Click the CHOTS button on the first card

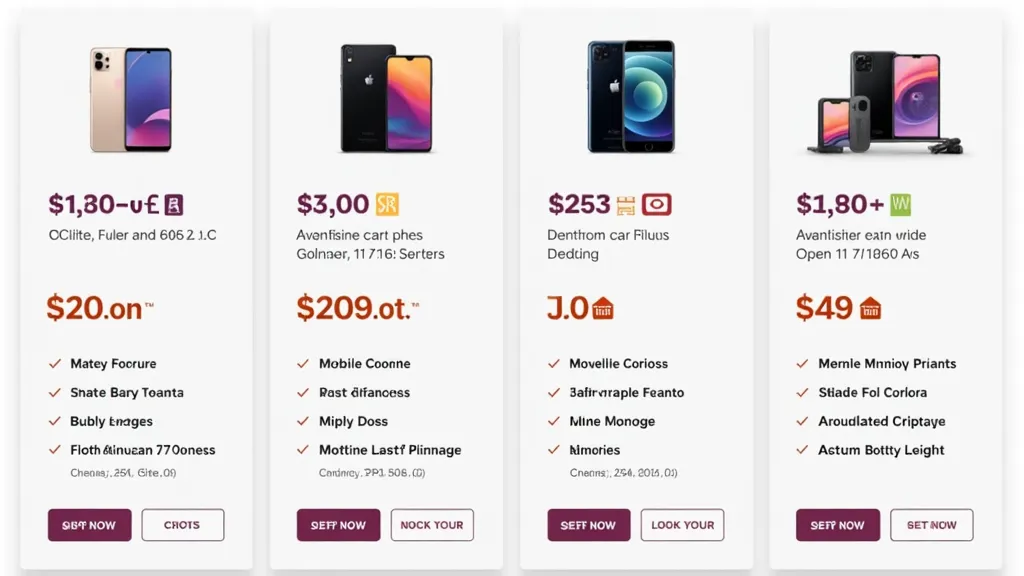tap(183, 524)
